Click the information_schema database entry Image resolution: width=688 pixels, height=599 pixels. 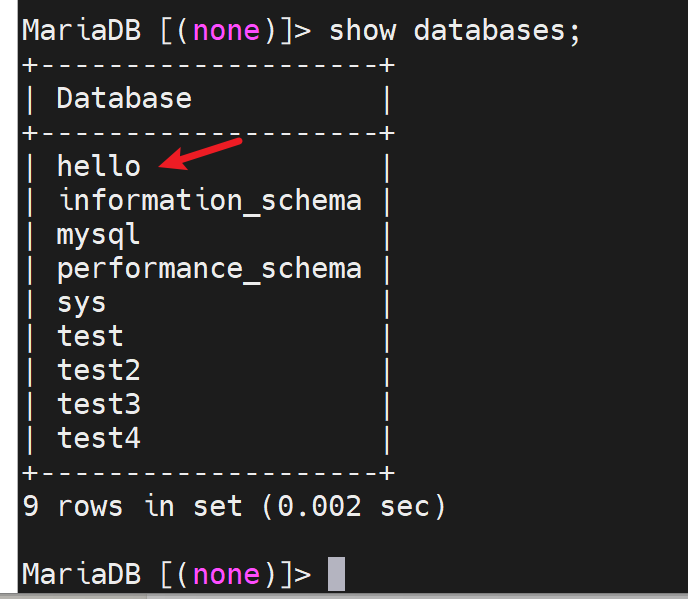pyautogui.click(x=209, y=200)
